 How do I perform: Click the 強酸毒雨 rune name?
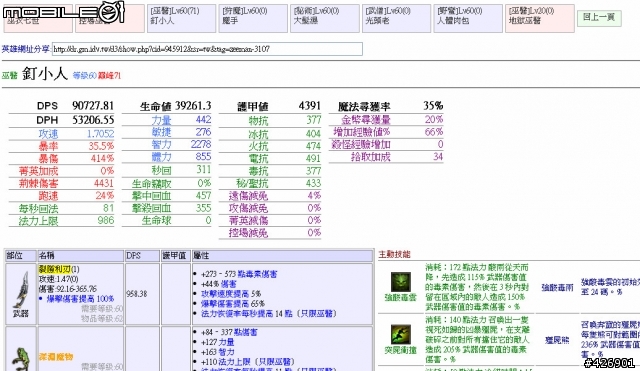[557, 287]
